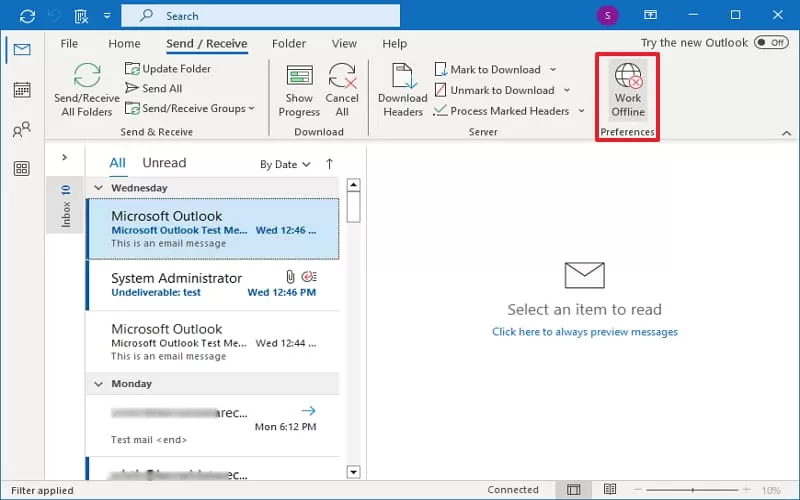The height and width of the screenshot is (500, 800).
Task: Show All messages filter
Action: [117, 163]
